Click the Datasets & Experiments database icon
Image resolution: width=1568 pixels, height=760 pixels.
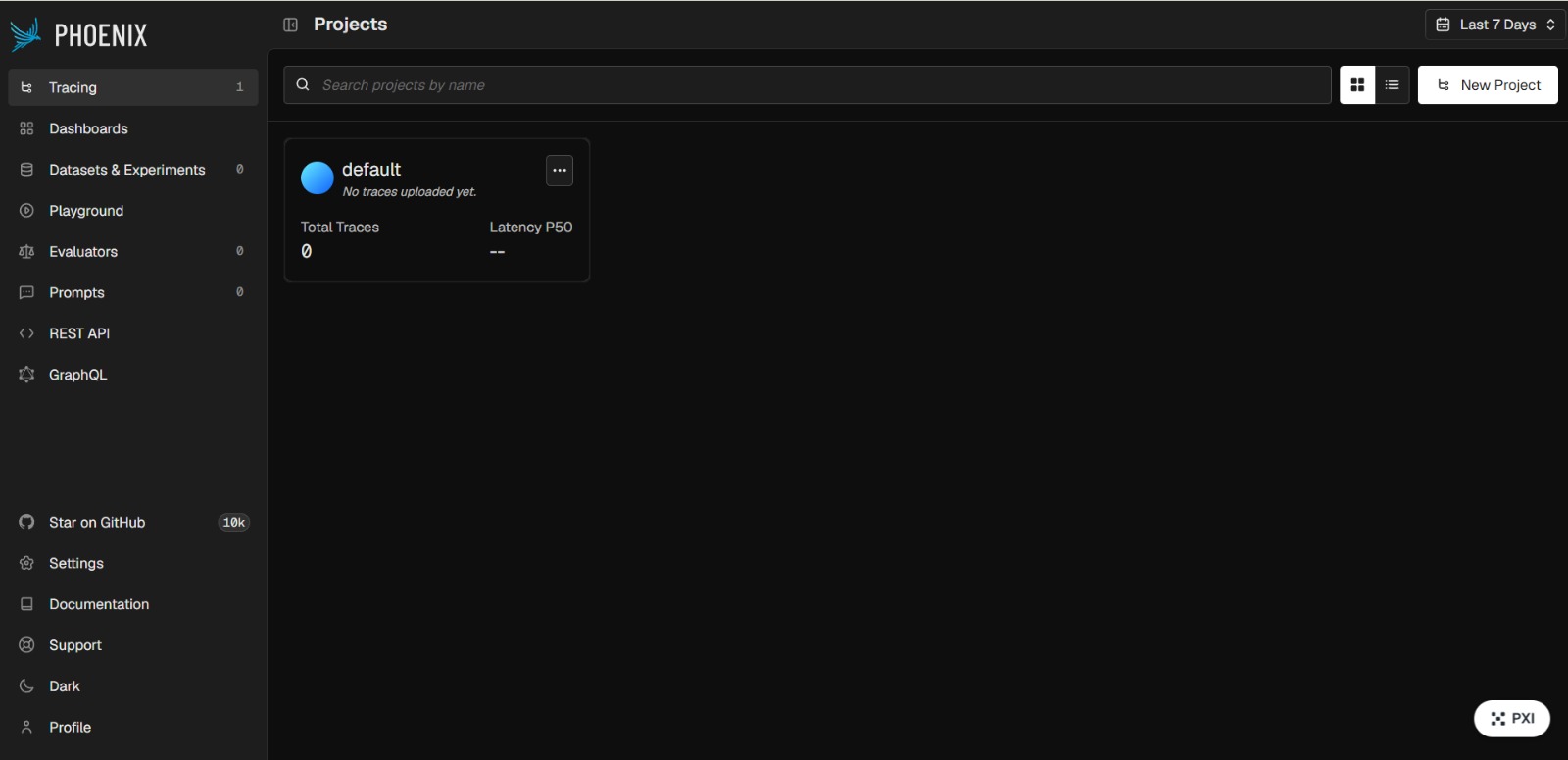26,170
